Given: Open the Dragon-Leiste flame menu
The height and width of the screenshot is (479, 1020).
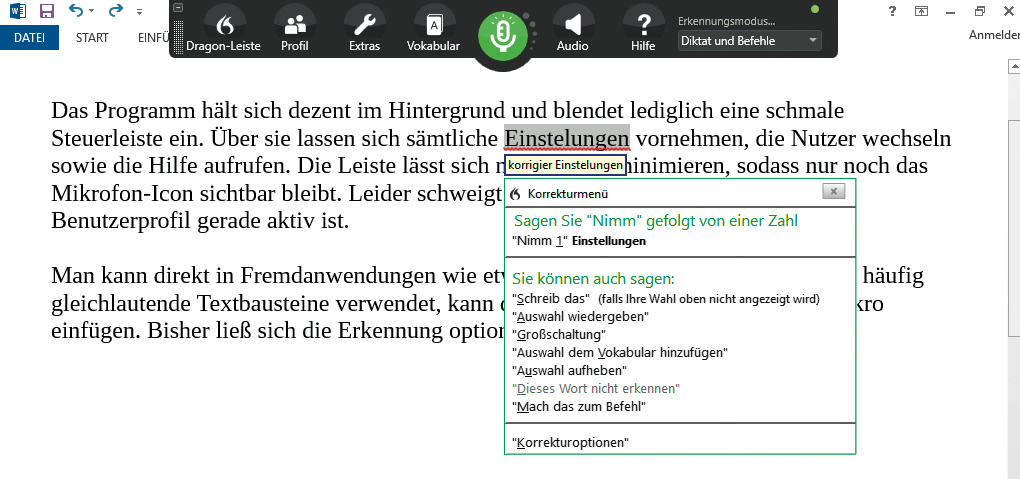Looking at the screenshot, I should point(224,30).
